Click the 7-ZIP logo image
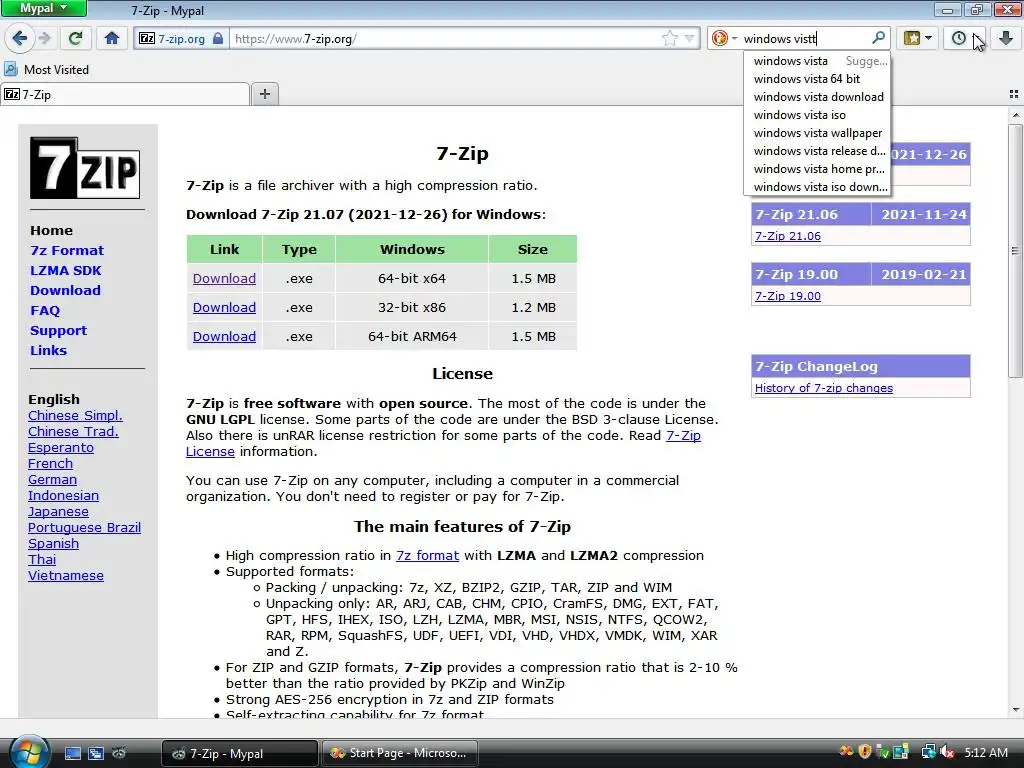 (85, 167)
